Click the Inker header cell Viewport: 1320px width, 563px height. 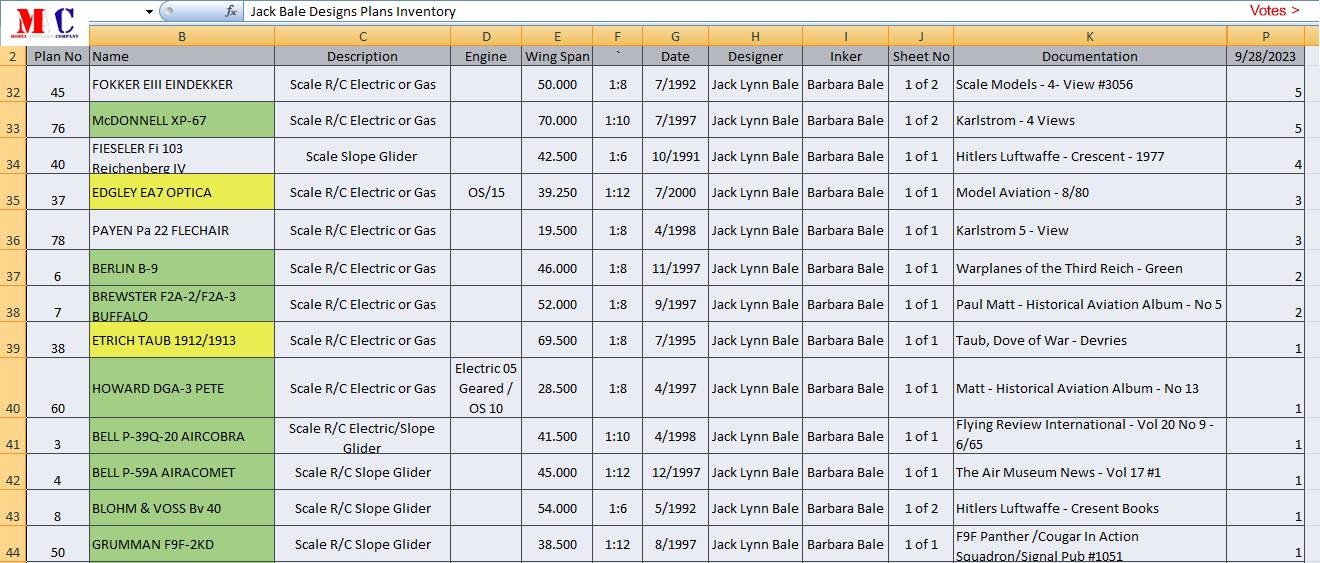point(845,56)
